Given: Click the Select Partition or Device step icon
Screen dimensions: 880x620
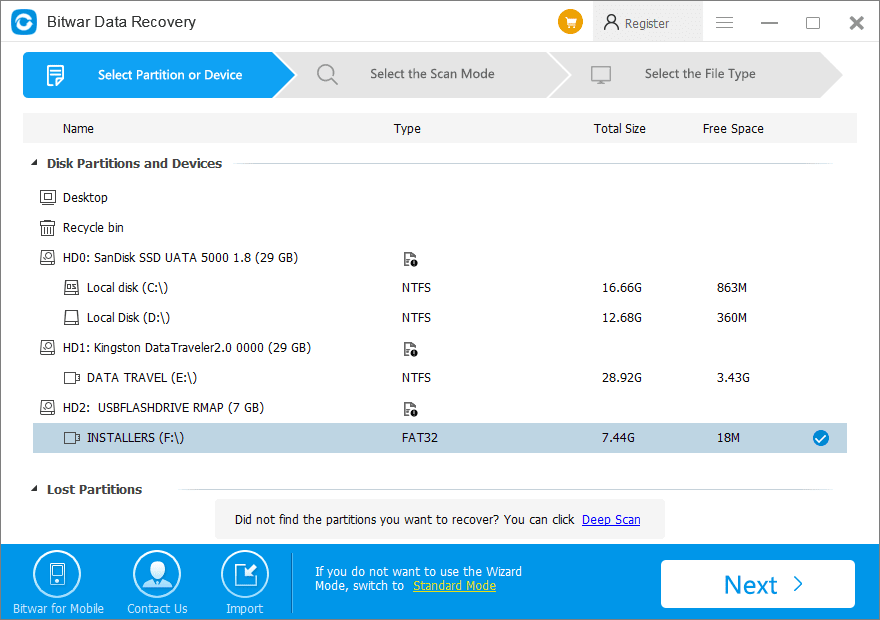Looking at the screenshot, I should click(x=55, y=75).
